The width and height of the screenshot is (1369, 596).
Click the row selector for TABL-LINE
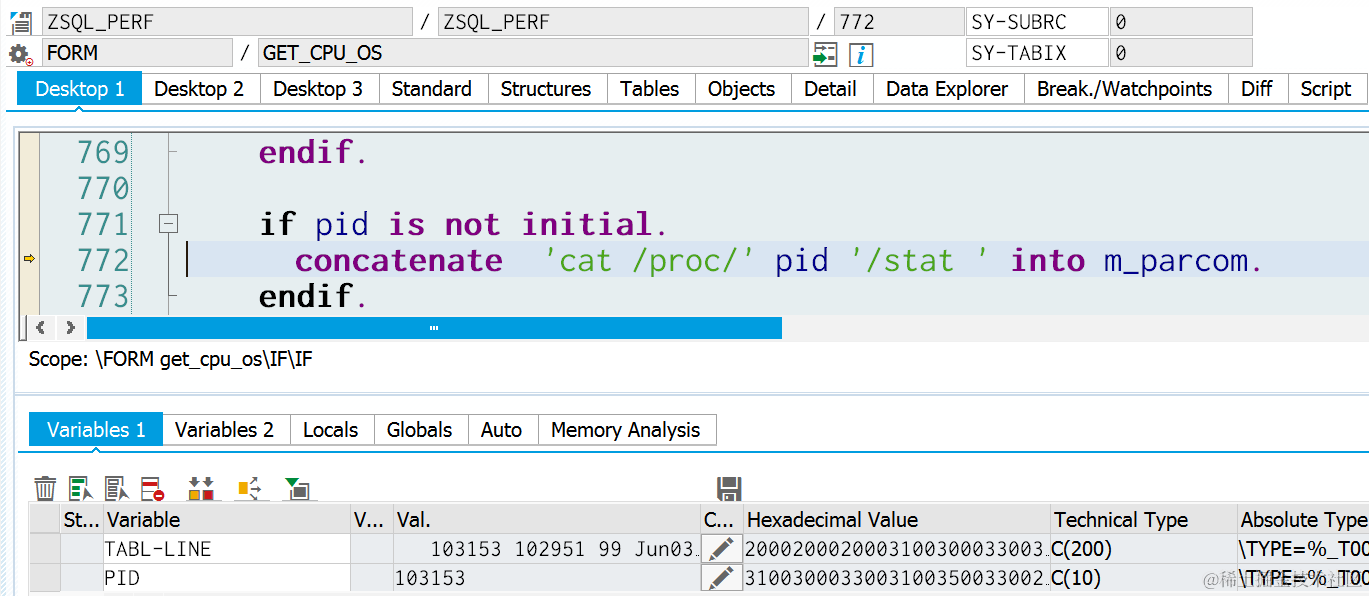[45, 549]
